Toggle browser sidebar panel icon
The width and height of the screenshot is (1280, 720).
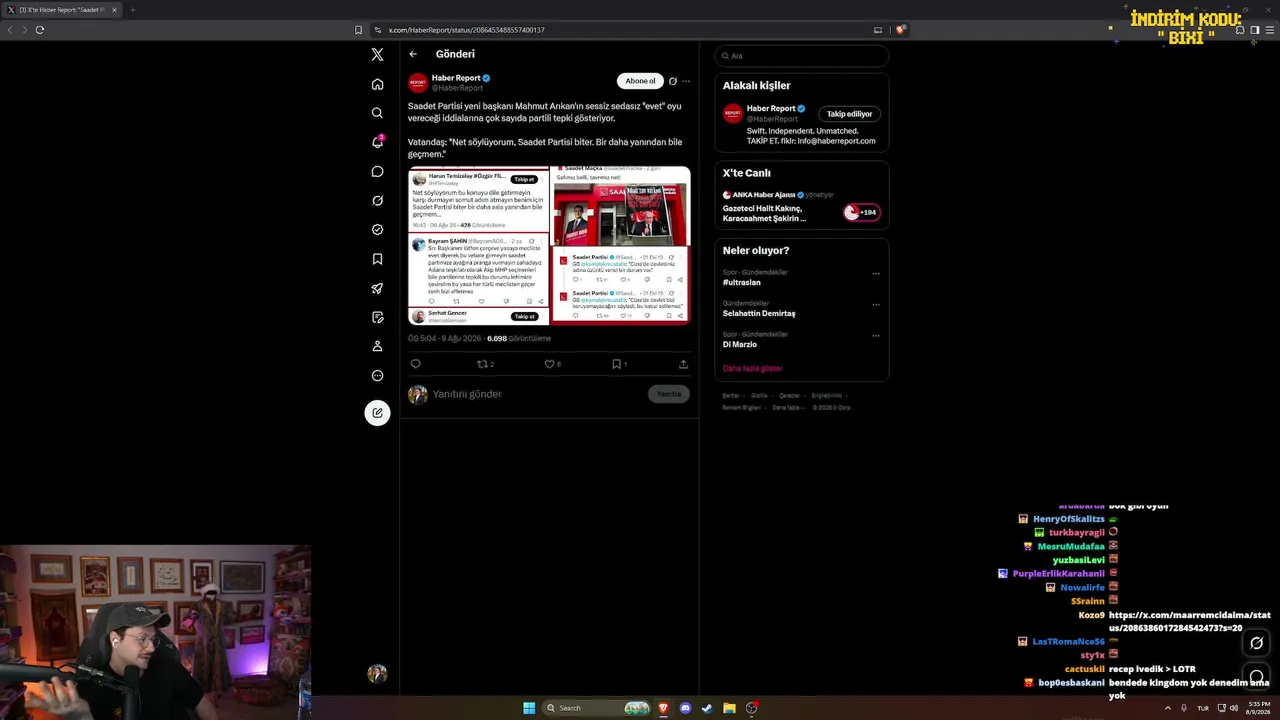point(1255,30)
